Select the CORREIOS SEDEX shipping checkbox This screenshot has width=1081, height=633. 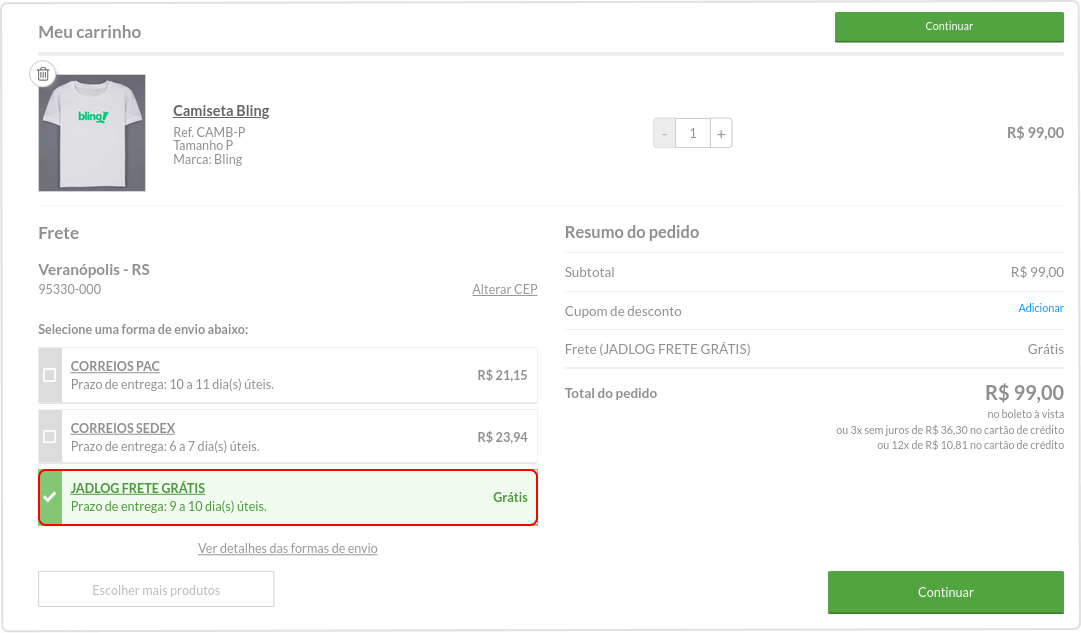tap(50, 436)
